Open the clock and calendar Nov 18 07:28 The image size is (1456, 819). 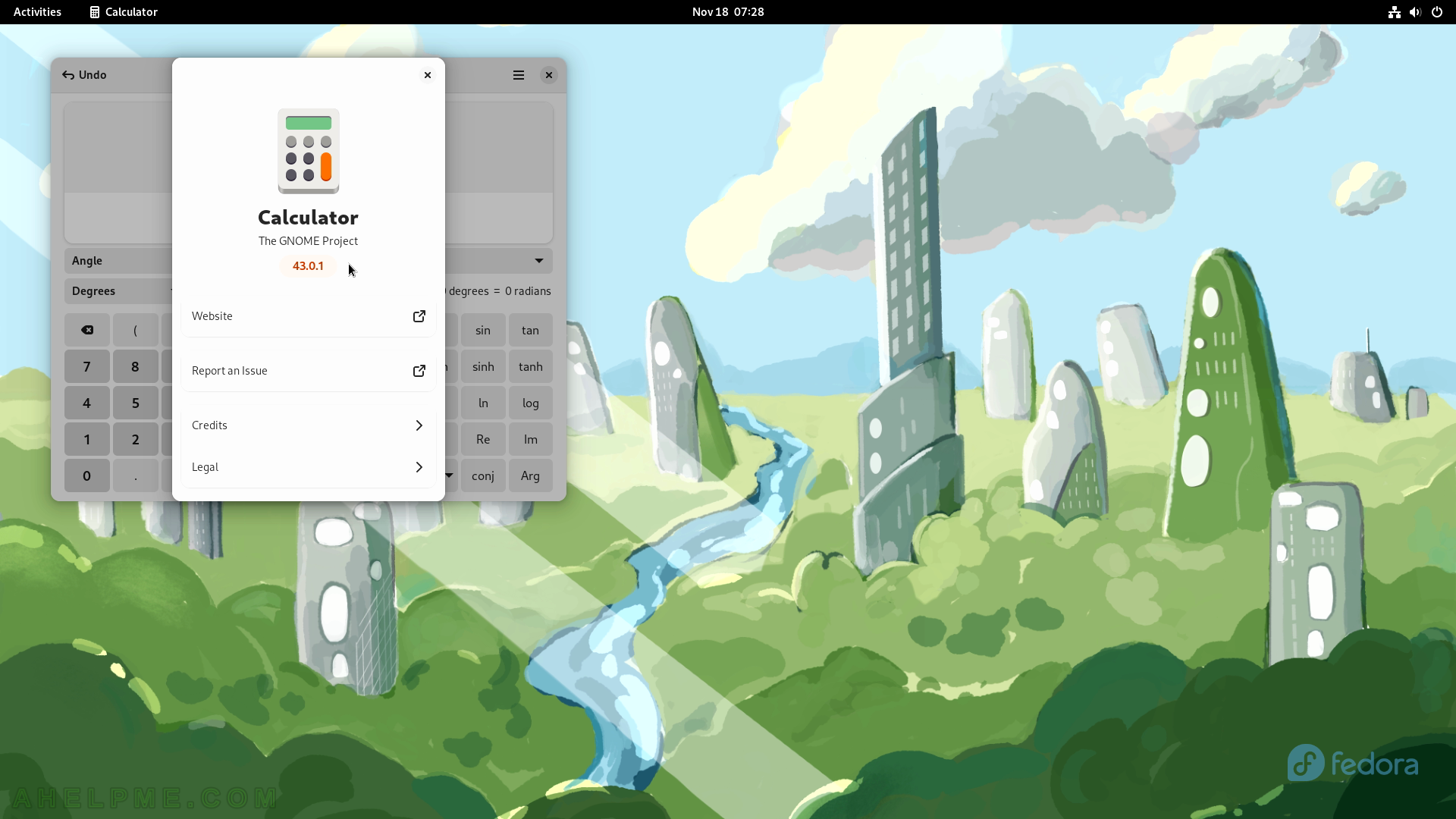point(728,12)
